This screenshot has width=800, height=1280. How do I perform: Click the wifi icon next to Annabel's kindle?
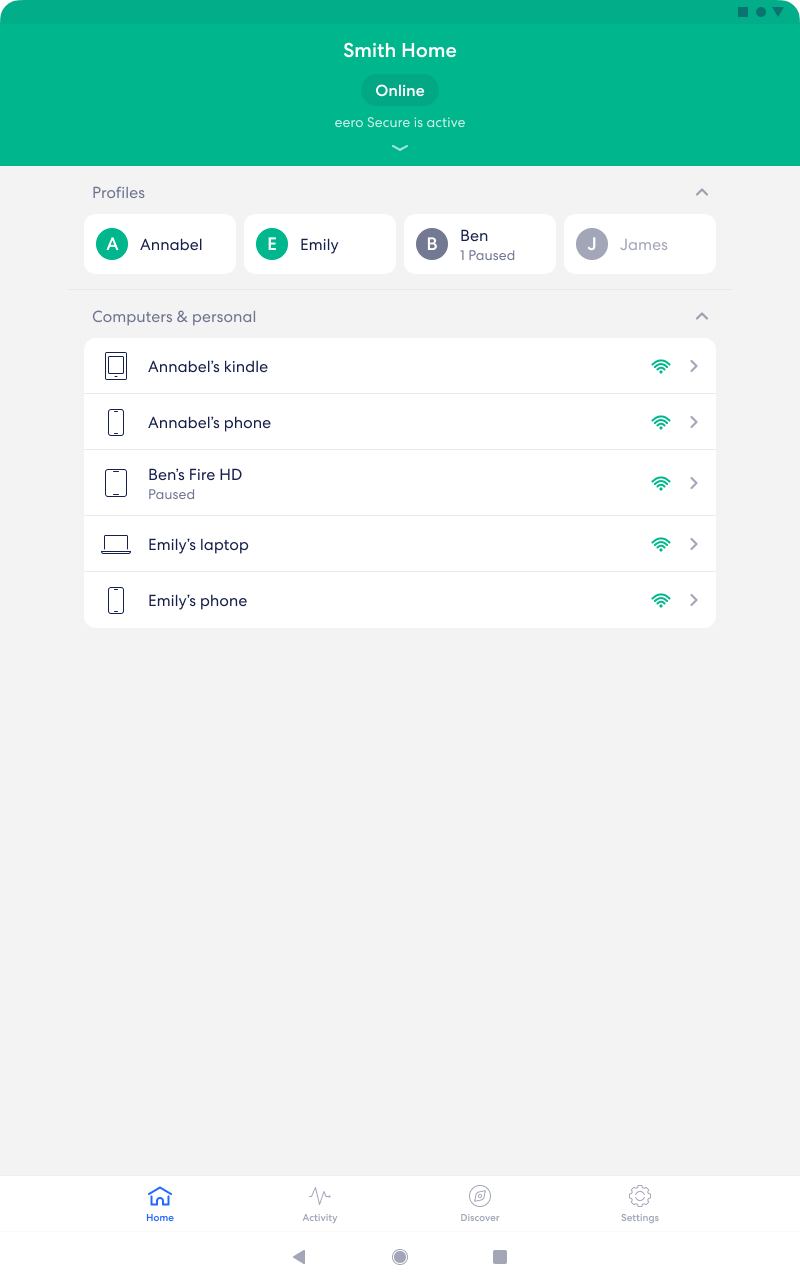[x=661, y=366]
